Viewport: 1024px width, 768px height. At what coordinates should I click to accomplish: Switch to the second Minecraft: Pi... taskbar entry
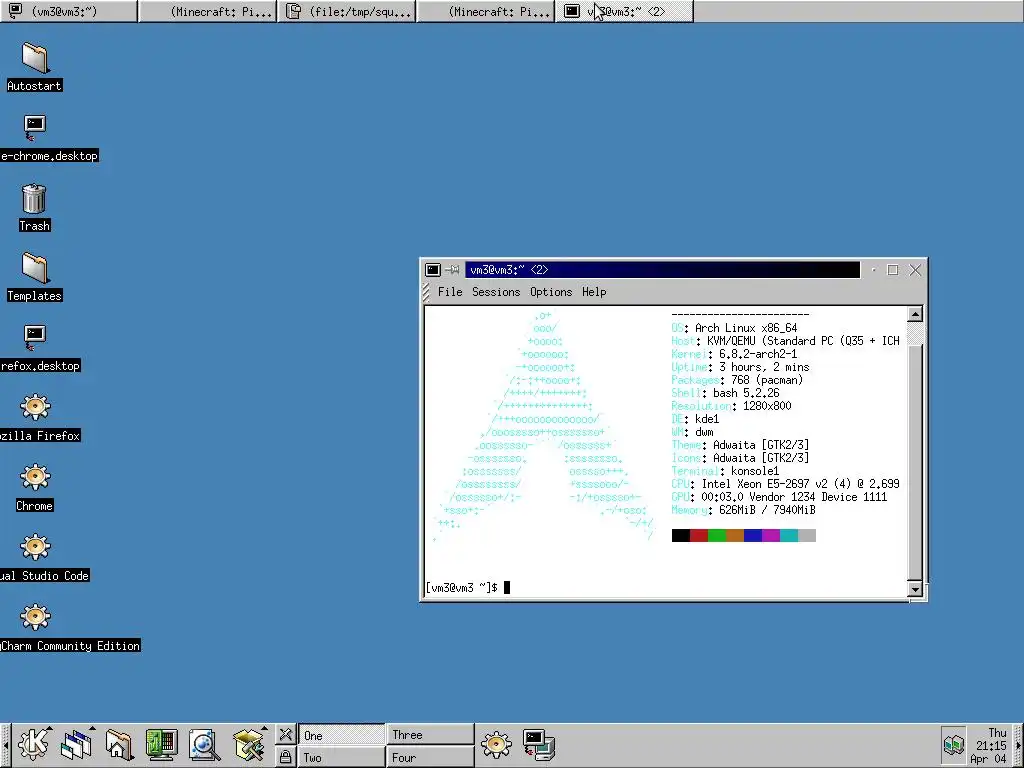coord(486,11)
